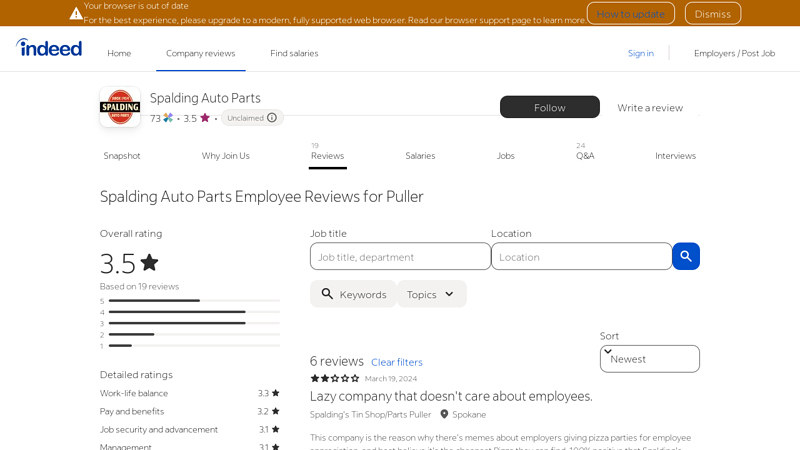Click the work happiness score pinwheel icon
Image resolution: width=800 pixels, height=450 pixels.
click(168, 118)
